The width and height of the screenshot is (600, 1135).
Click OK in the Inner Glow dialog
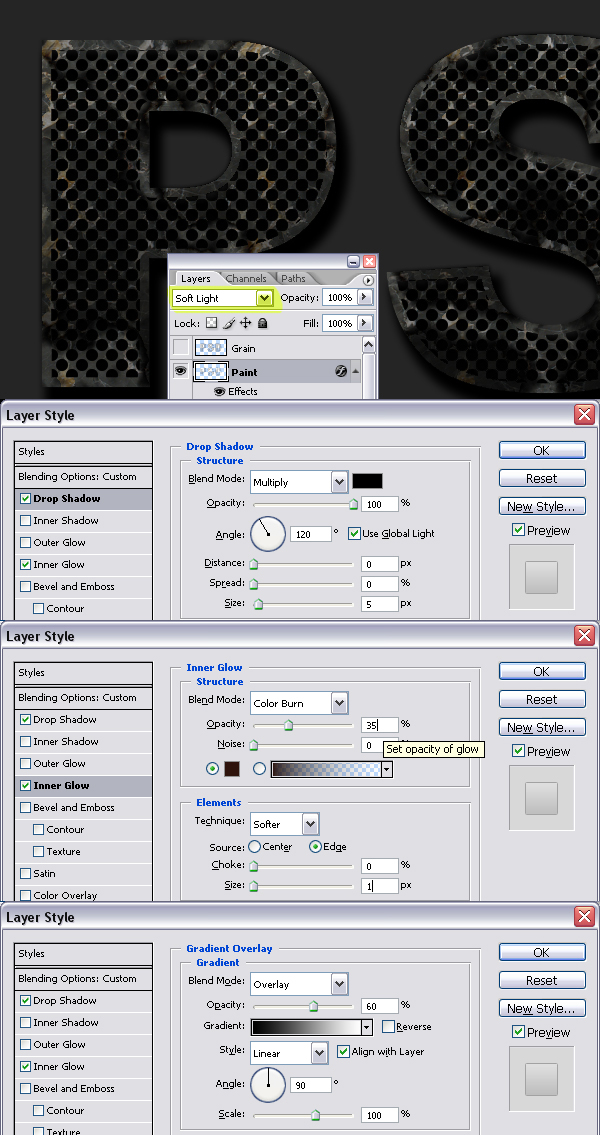[x=542, y=671]
